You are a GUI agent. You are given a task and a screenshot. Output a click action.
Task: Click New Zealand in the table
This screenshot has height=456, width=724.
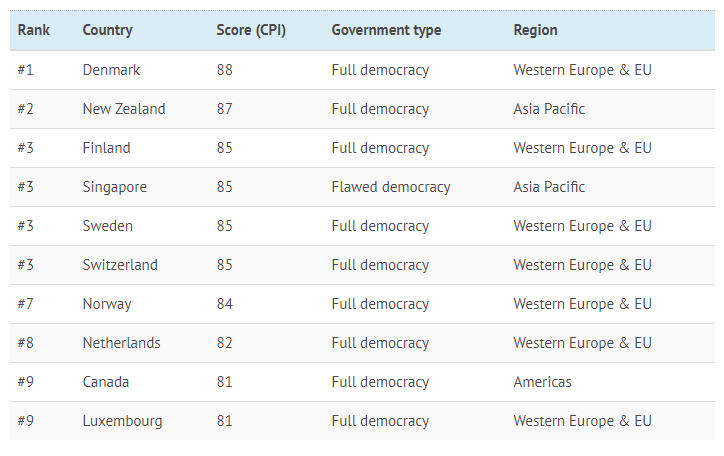pos(124,109)
